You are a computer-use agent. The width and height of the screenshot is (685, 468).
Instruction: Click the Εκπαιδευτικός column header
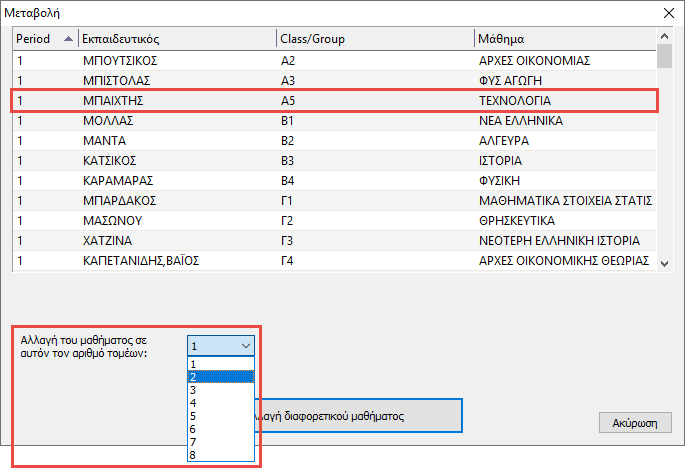click(x=175, y=39)
